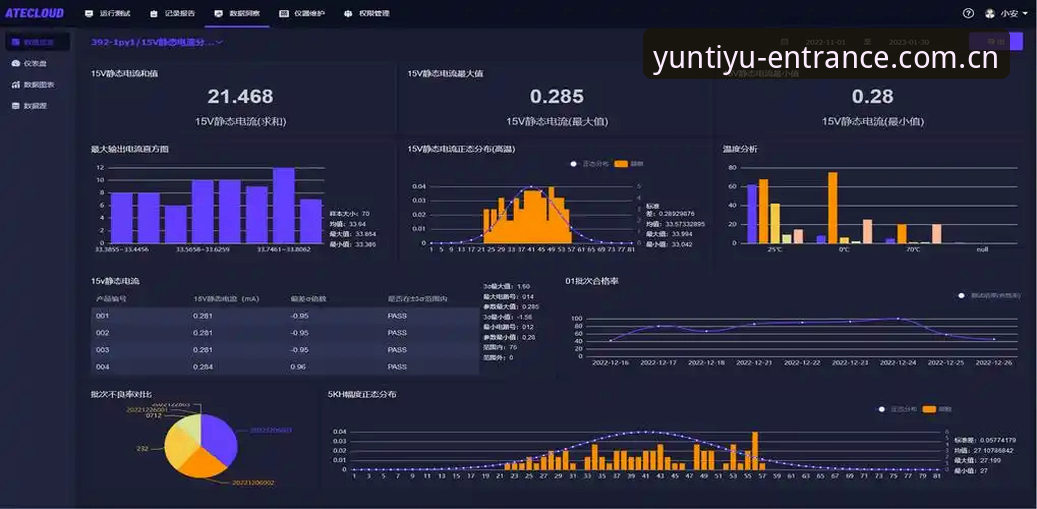Select product row 003 in the table

284,350
